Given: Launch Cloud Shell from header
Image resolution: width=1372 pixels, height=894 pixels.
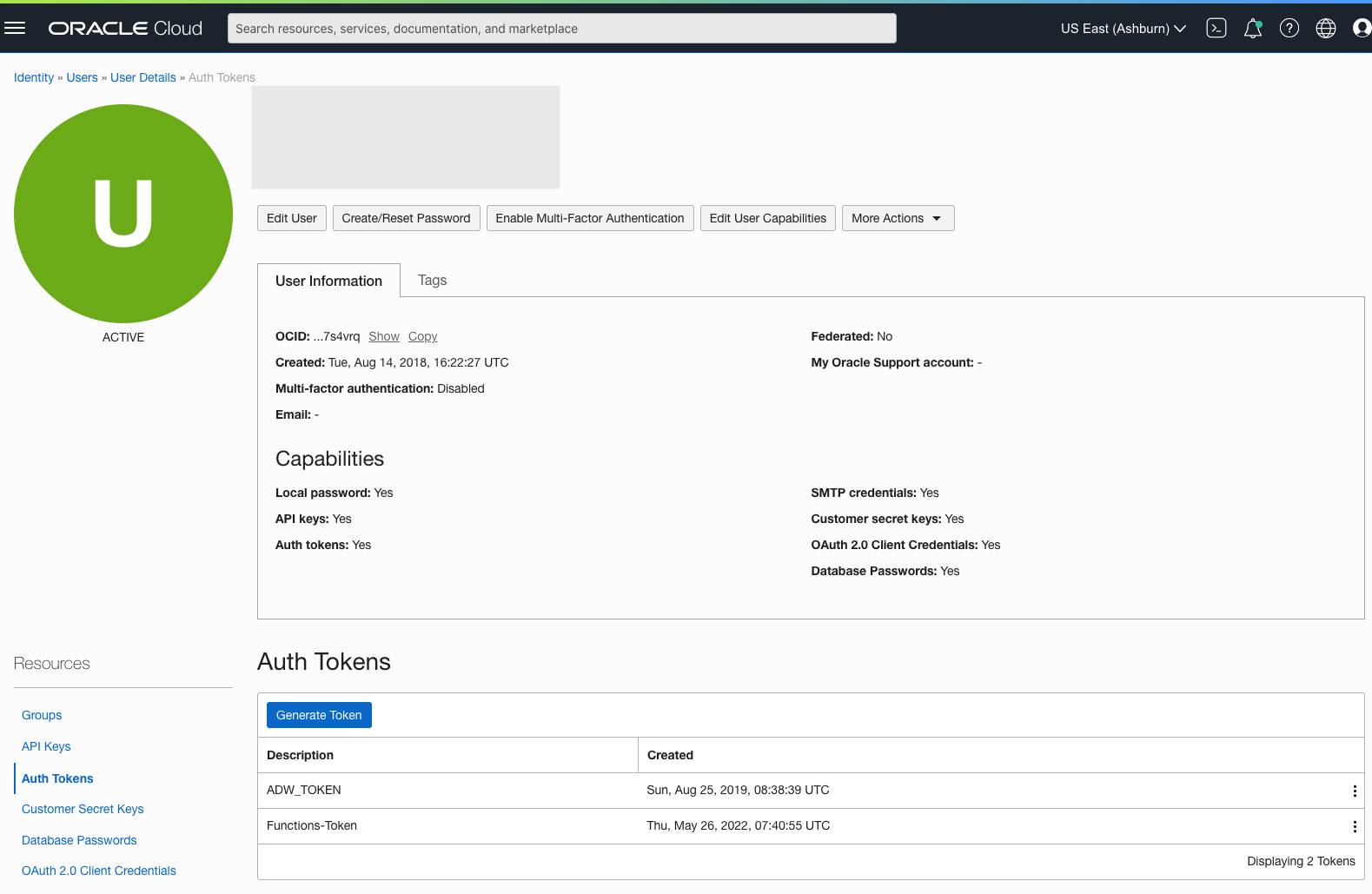Looking at the screenshot, I should (1216, 29).
